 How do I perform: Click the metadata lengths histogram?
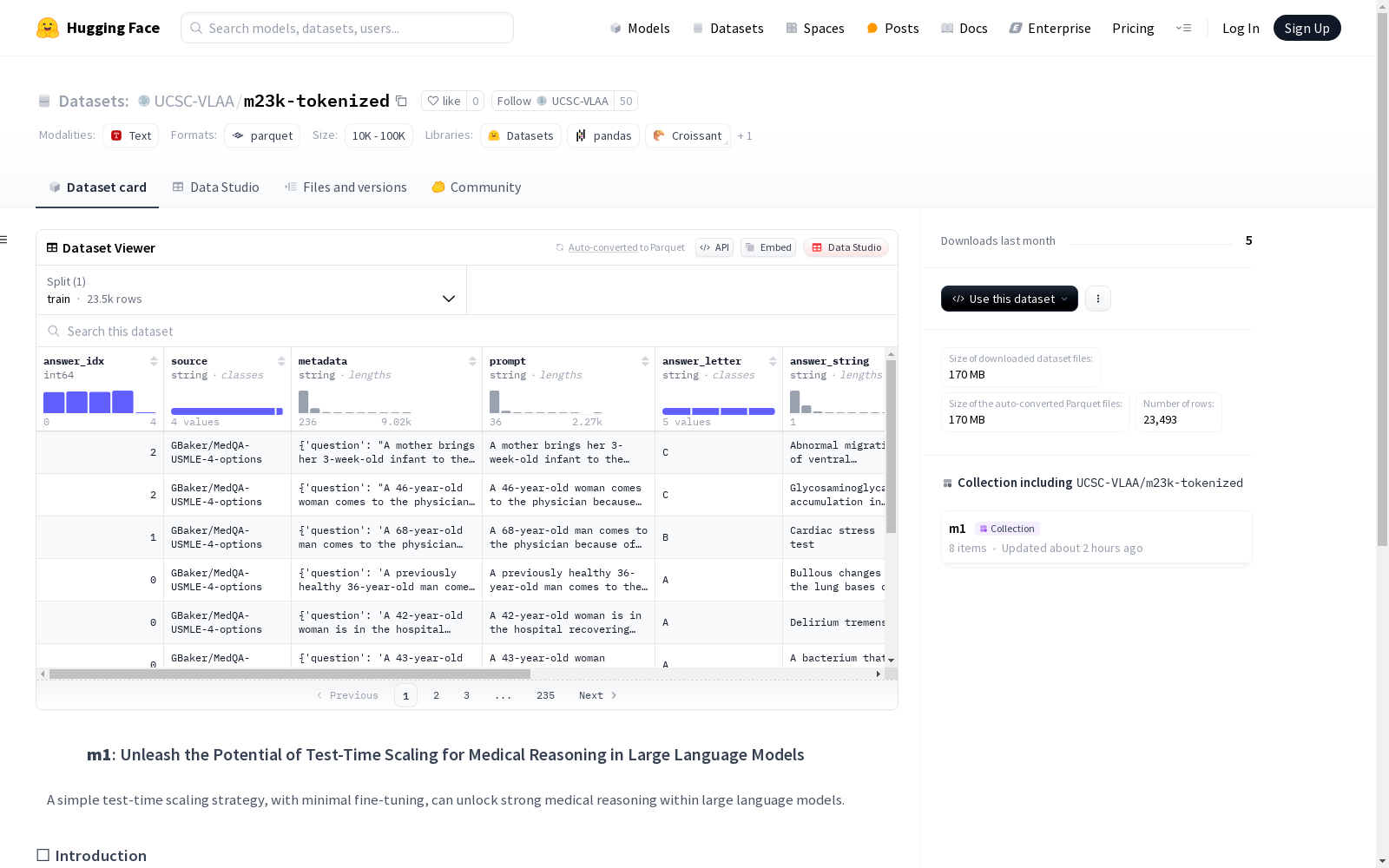(x=355, y=402)
